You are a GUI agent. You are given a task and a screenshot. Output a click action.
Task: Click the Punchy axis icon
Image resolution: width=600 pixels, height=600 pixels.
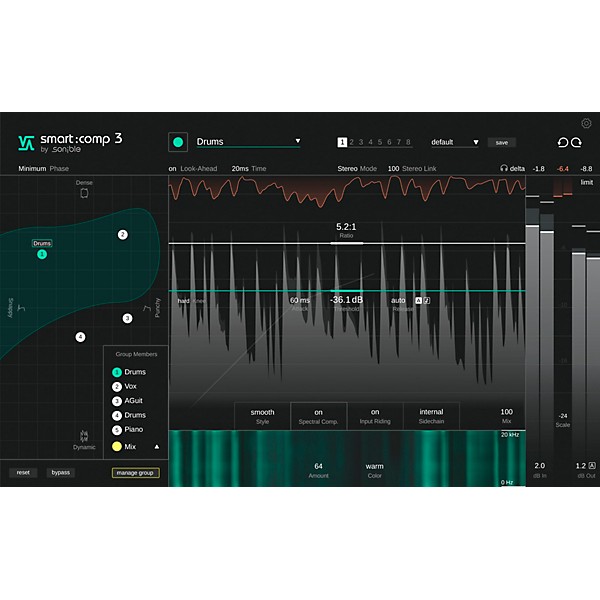(147, 308)
